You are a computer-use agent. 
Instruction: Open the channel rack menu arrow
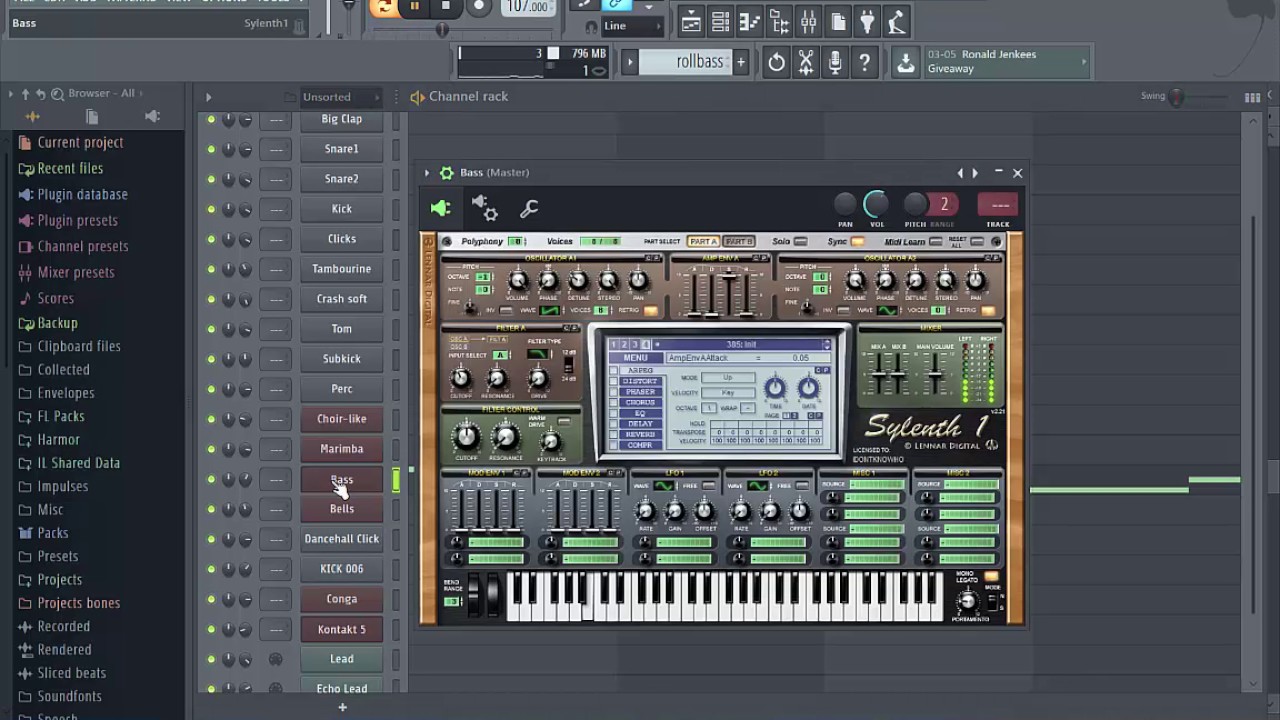pos(208,97)
